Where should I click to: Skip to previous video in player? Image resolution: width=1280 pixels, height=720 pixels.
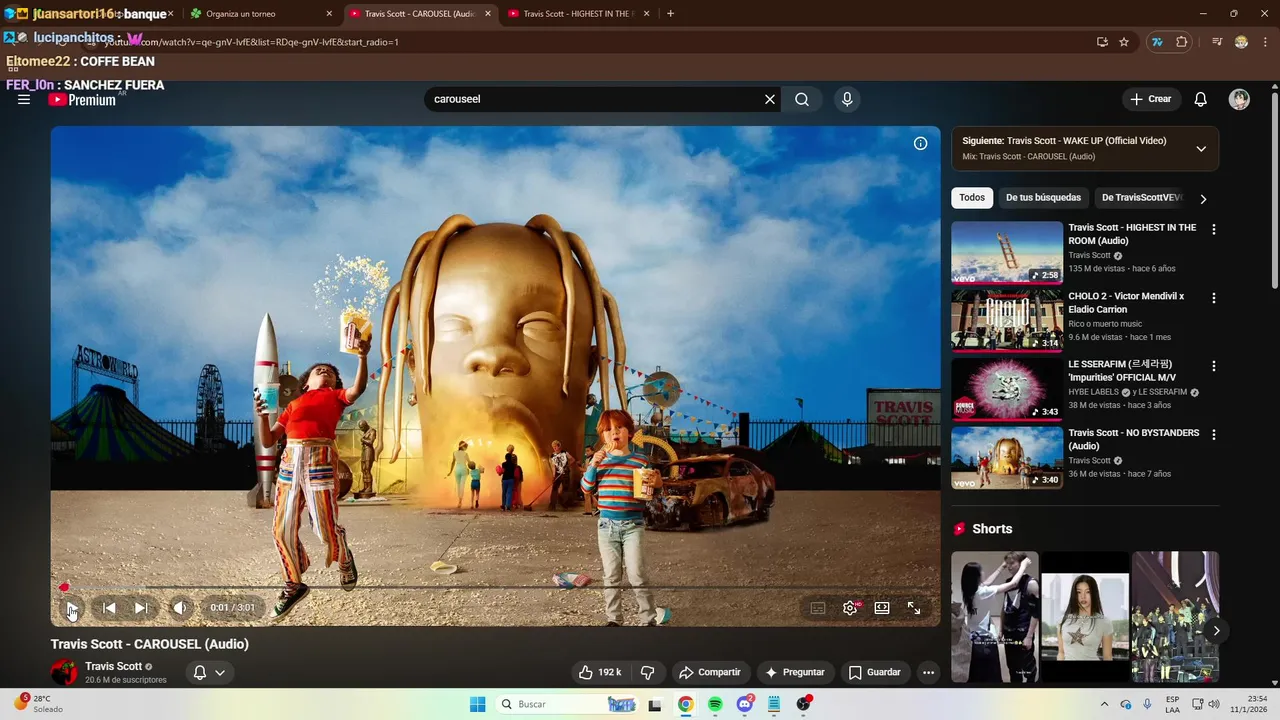109,608
